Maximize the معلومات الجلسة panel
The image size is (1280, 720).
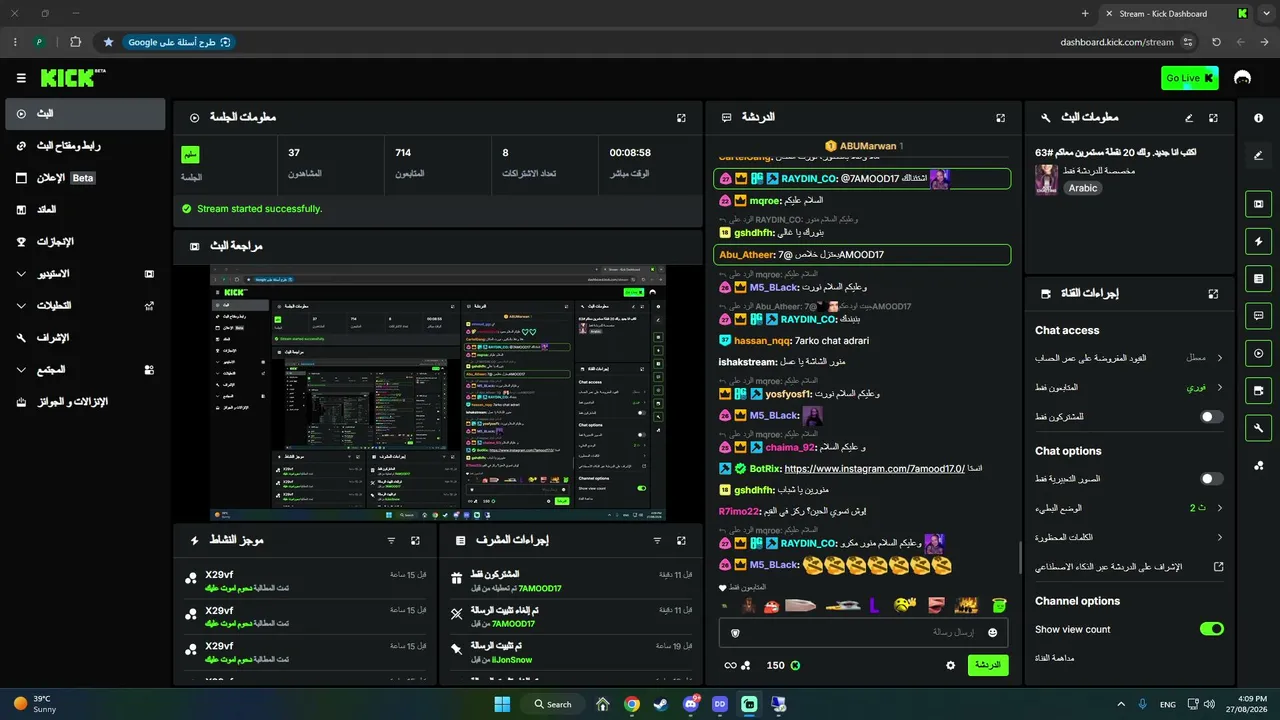[681, 117]
